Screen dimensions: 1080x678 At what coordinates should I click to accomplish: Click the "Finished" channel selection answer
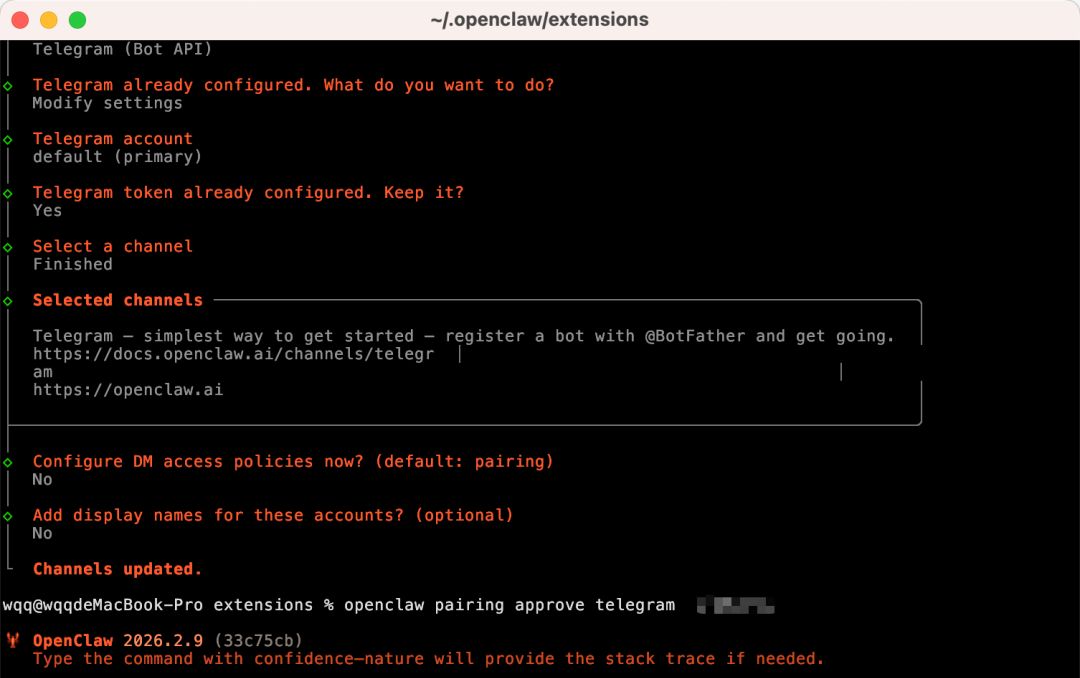pyautogui.click(x=72, y=264)
